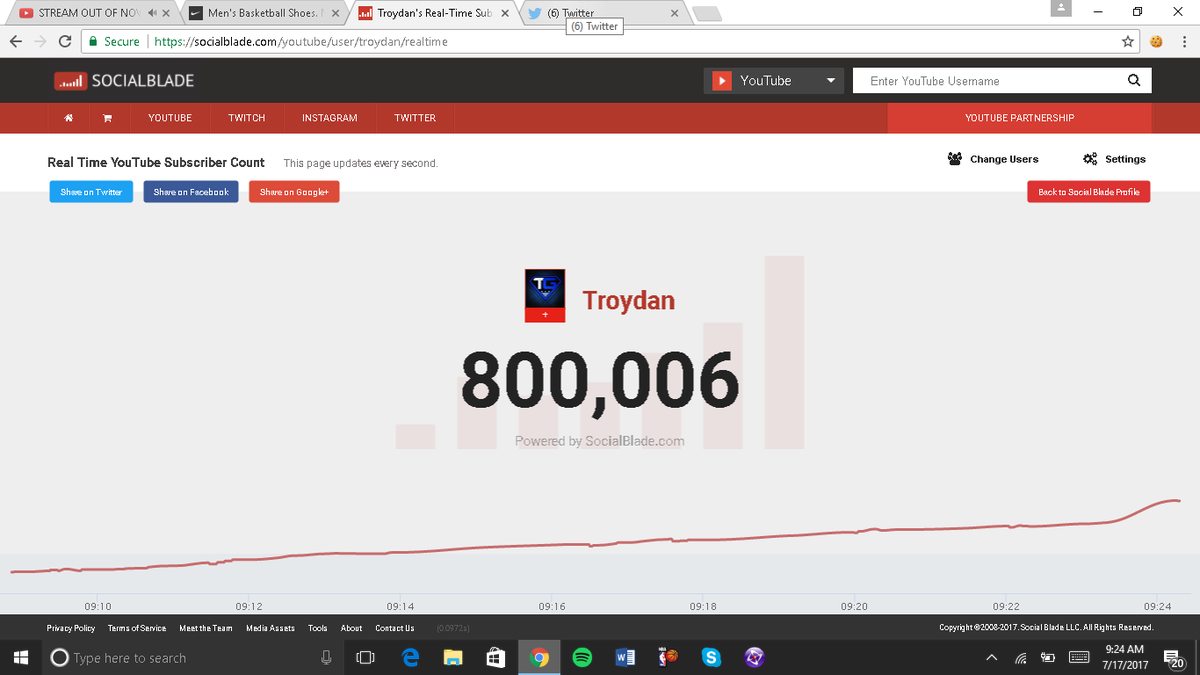
Task: Click Share on Twitter
Action: click(91, 192)
